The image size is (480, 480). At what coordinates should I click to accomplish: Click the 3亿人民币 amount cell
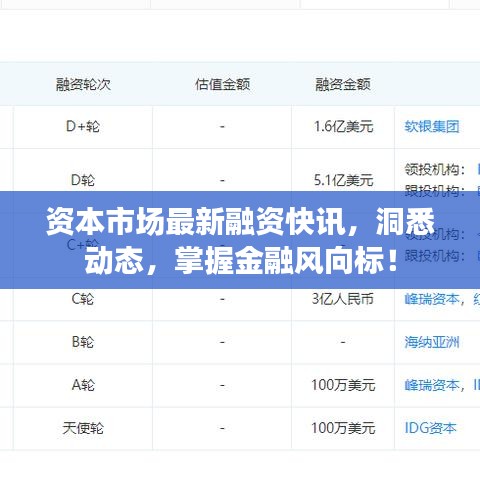(343, 299)
